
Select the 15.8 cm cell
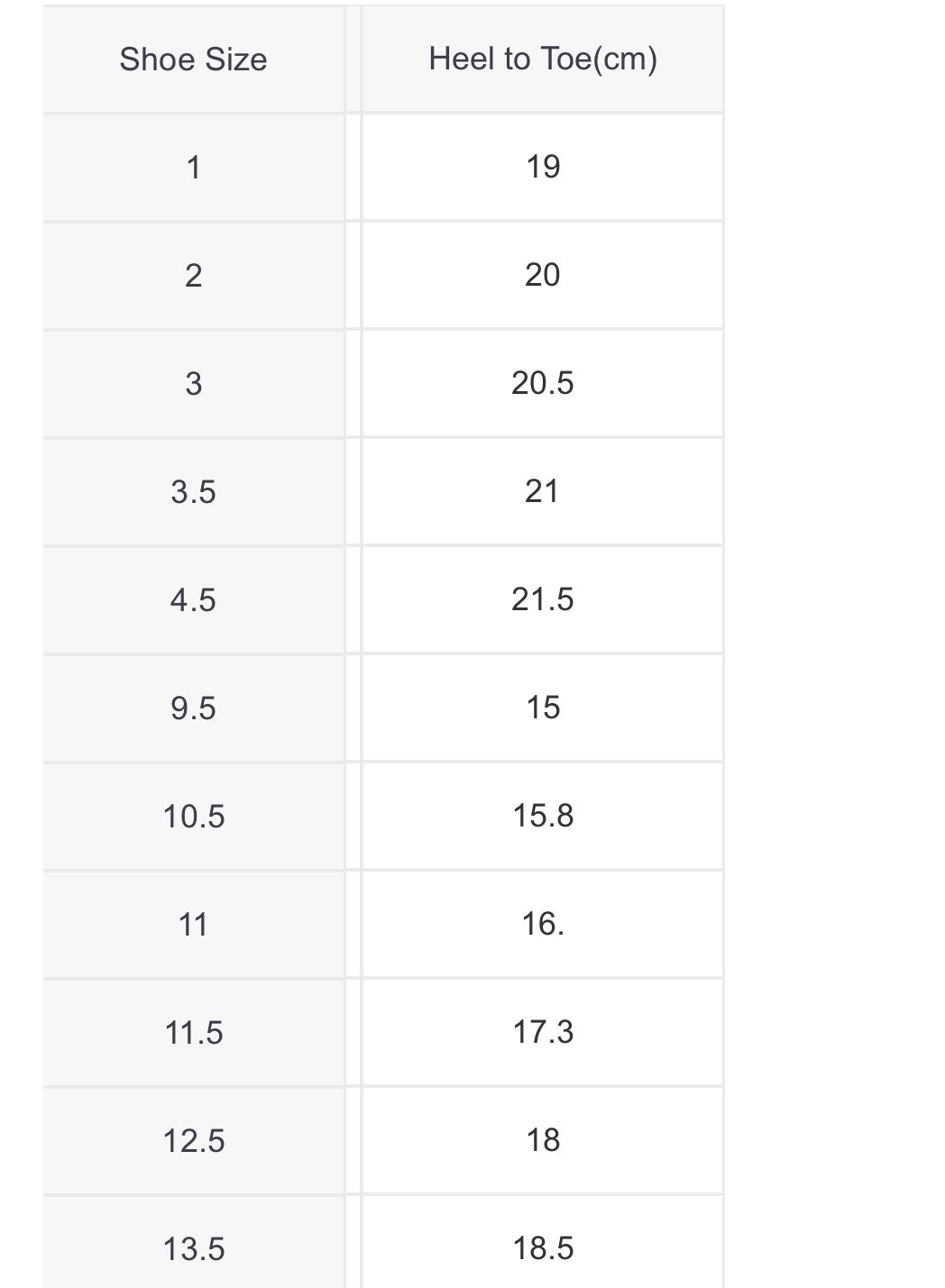click(x=543, y=817)
